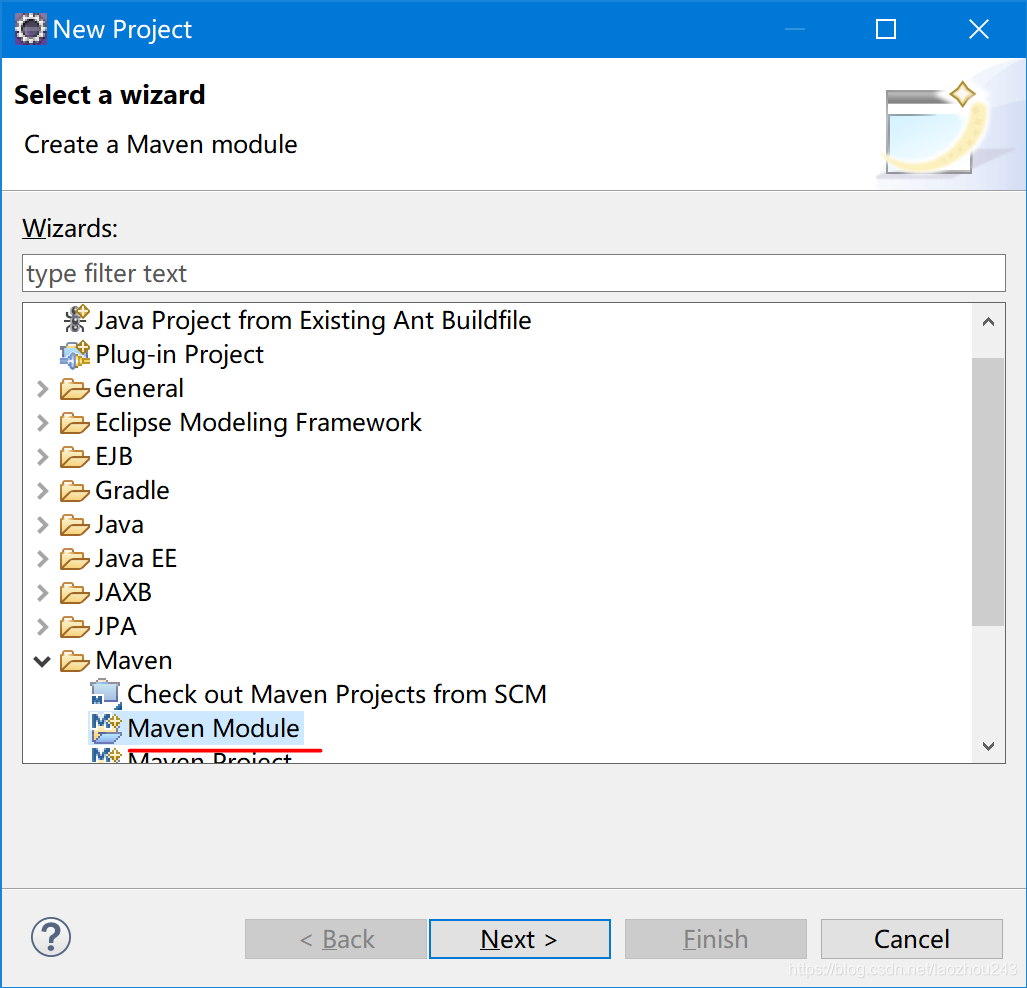Click the Cancel button
Image resolution: width=1027 pixels, height=988 pixels.
pyautogui.click(x=912, y=939)
